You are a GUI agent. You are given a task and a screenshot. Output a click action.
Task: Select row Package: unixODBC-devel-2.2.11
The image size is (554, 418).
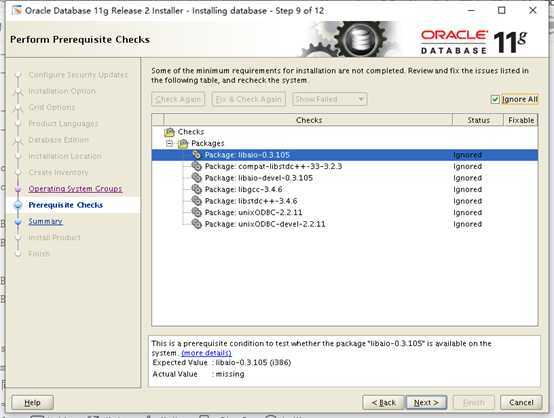(x=345, y=224)
